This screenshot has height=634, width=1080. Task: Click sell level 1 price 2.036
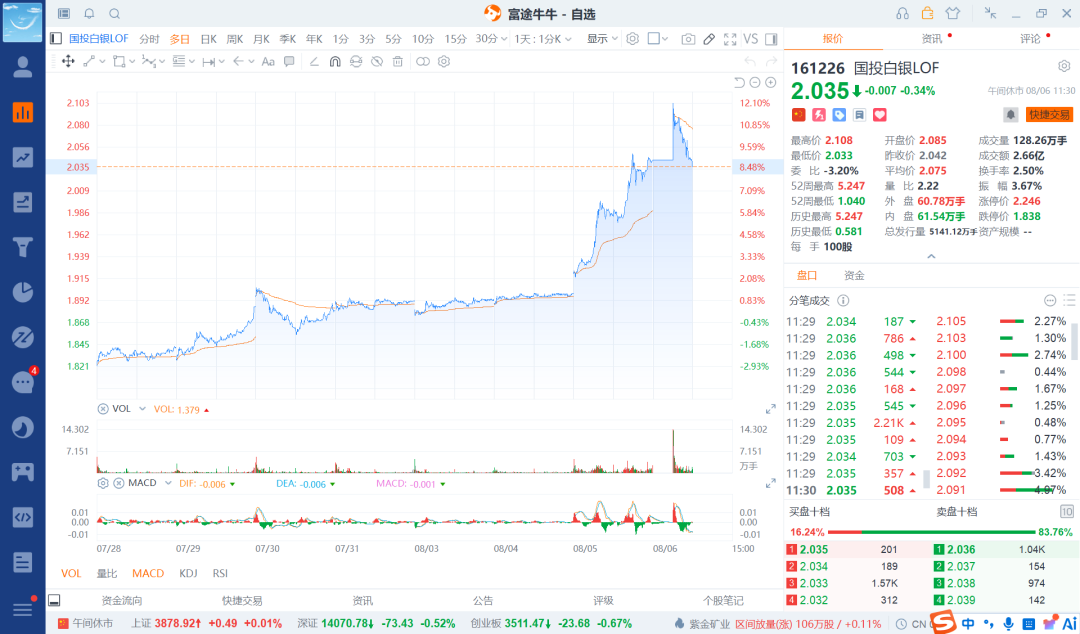click(x=961, y=550)
